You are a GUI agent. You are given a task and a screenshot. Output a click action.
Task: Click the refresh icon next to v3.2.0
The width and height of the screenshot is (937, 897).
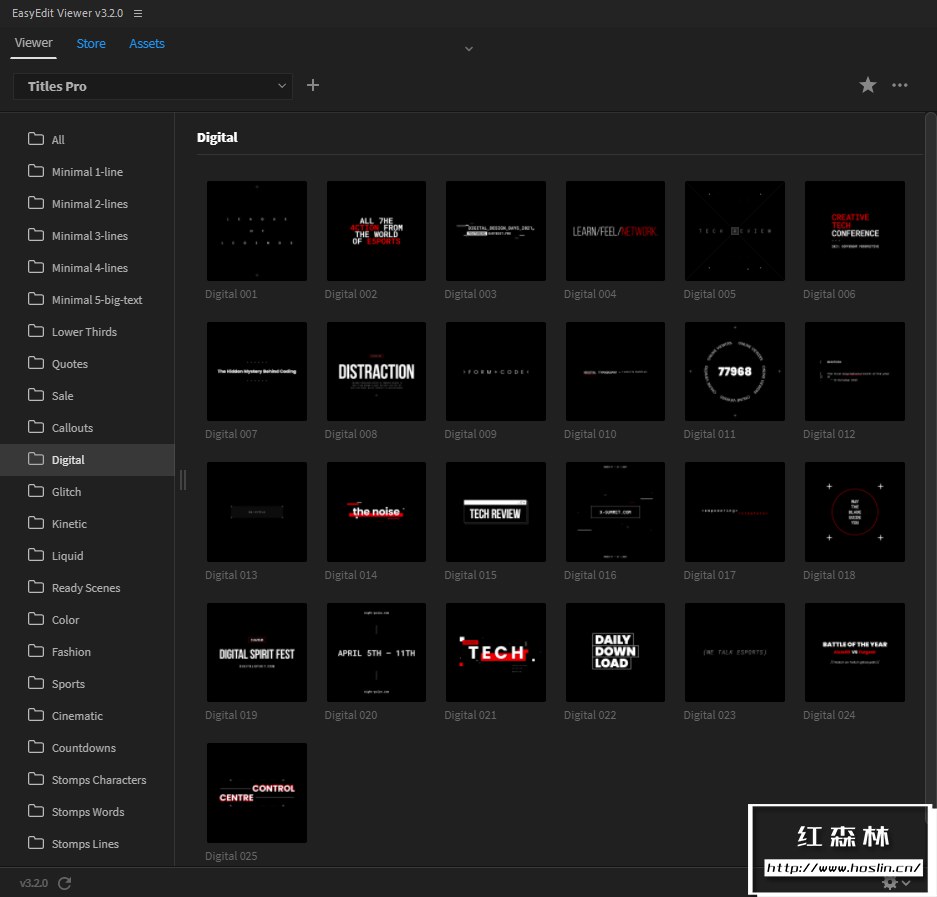click(x=65, y=883)
